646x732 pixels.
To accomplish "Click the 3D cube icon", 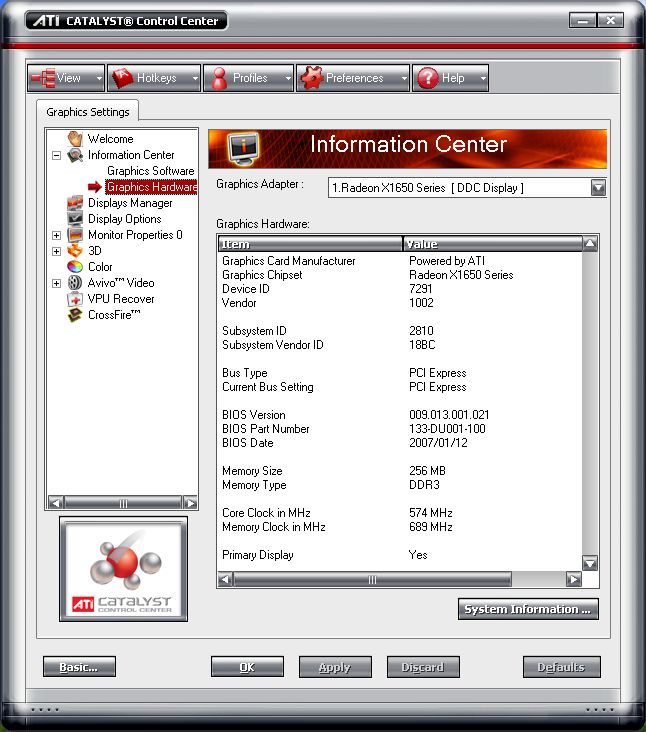I will 75,251.
